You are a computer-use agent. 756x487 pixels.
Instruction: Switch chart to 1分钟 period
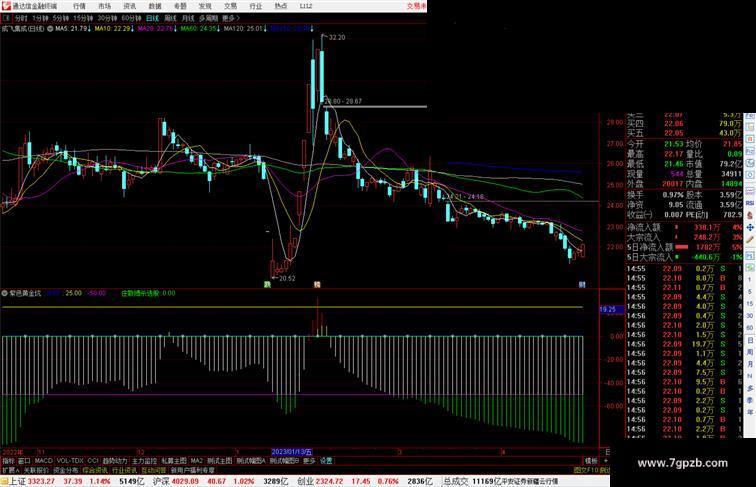coord(40,18)
